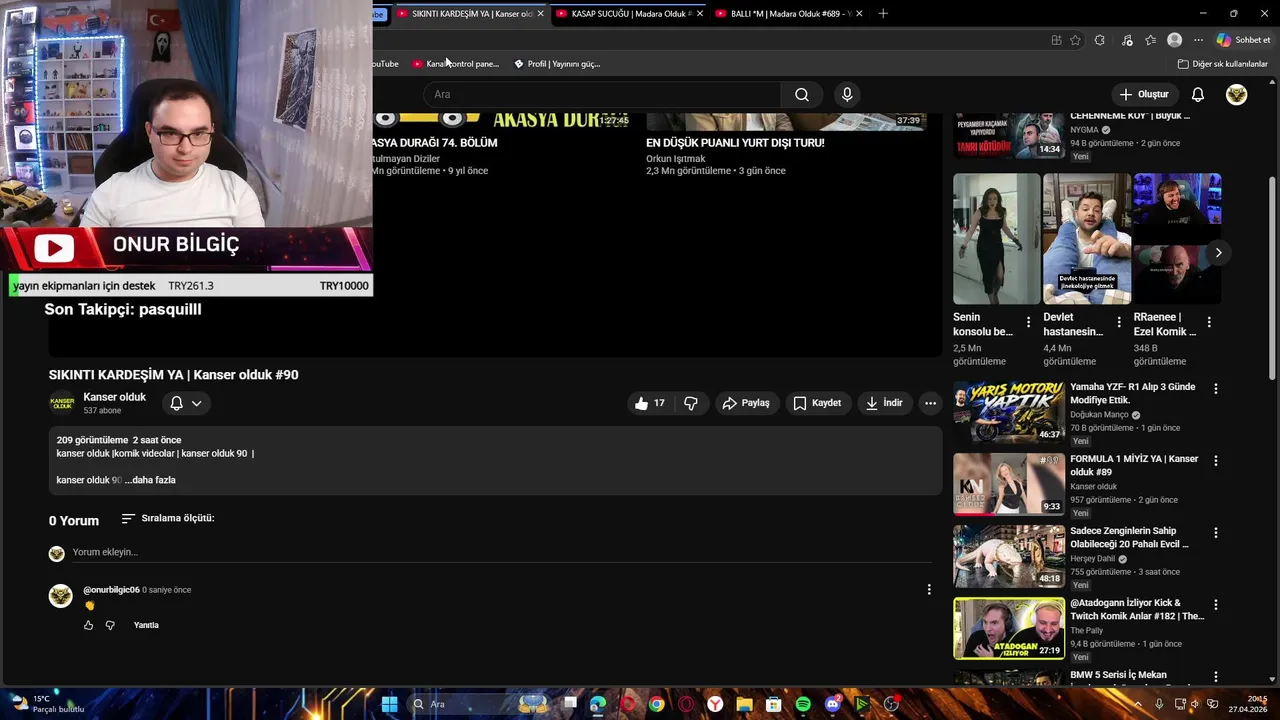Open EN DÜŞÜK PUANLI YURT DIŞI TURU title
Screen dimensions: 1280x720
[x=735, y=143]
